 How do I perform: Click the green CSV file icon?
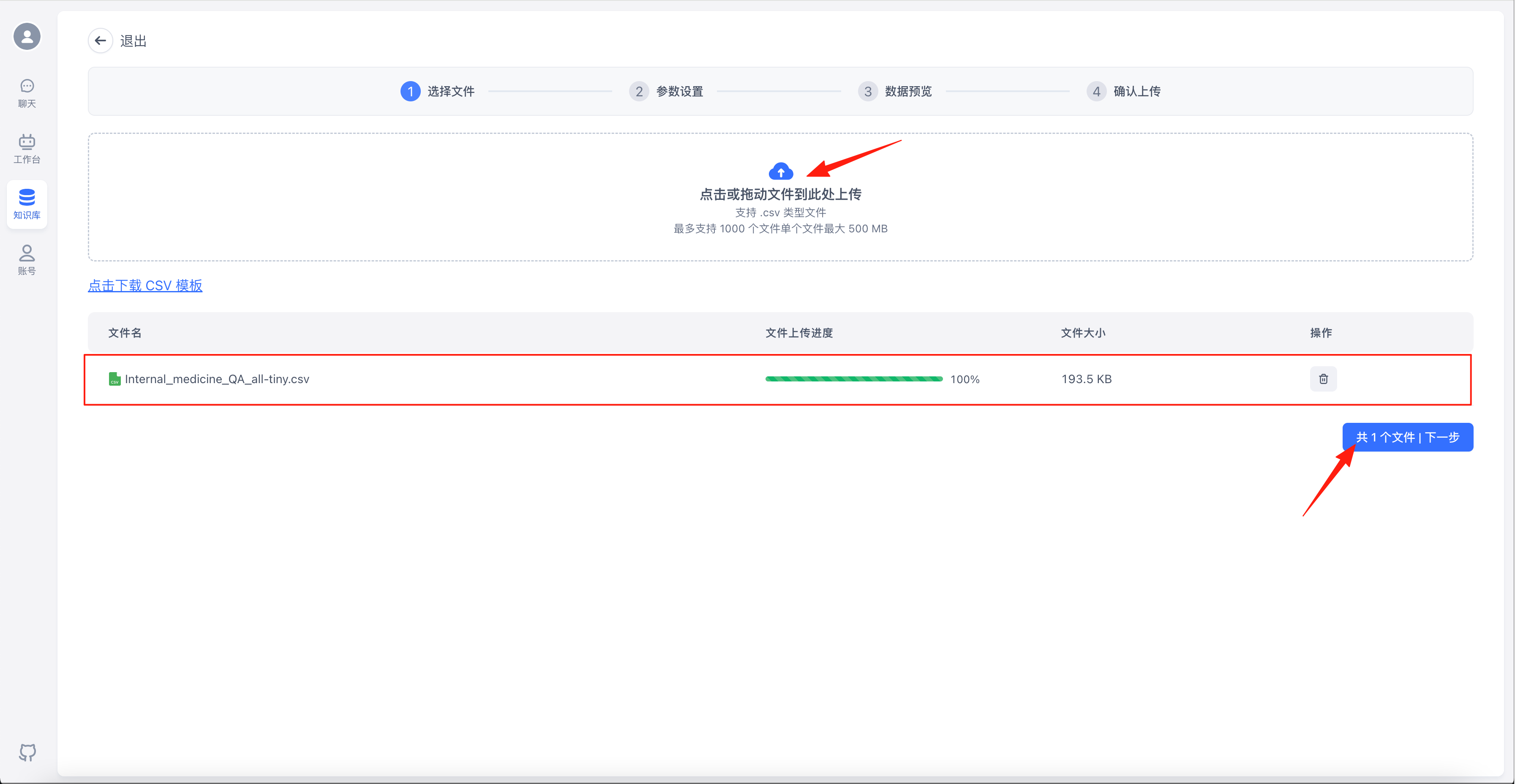click(114, 379)
